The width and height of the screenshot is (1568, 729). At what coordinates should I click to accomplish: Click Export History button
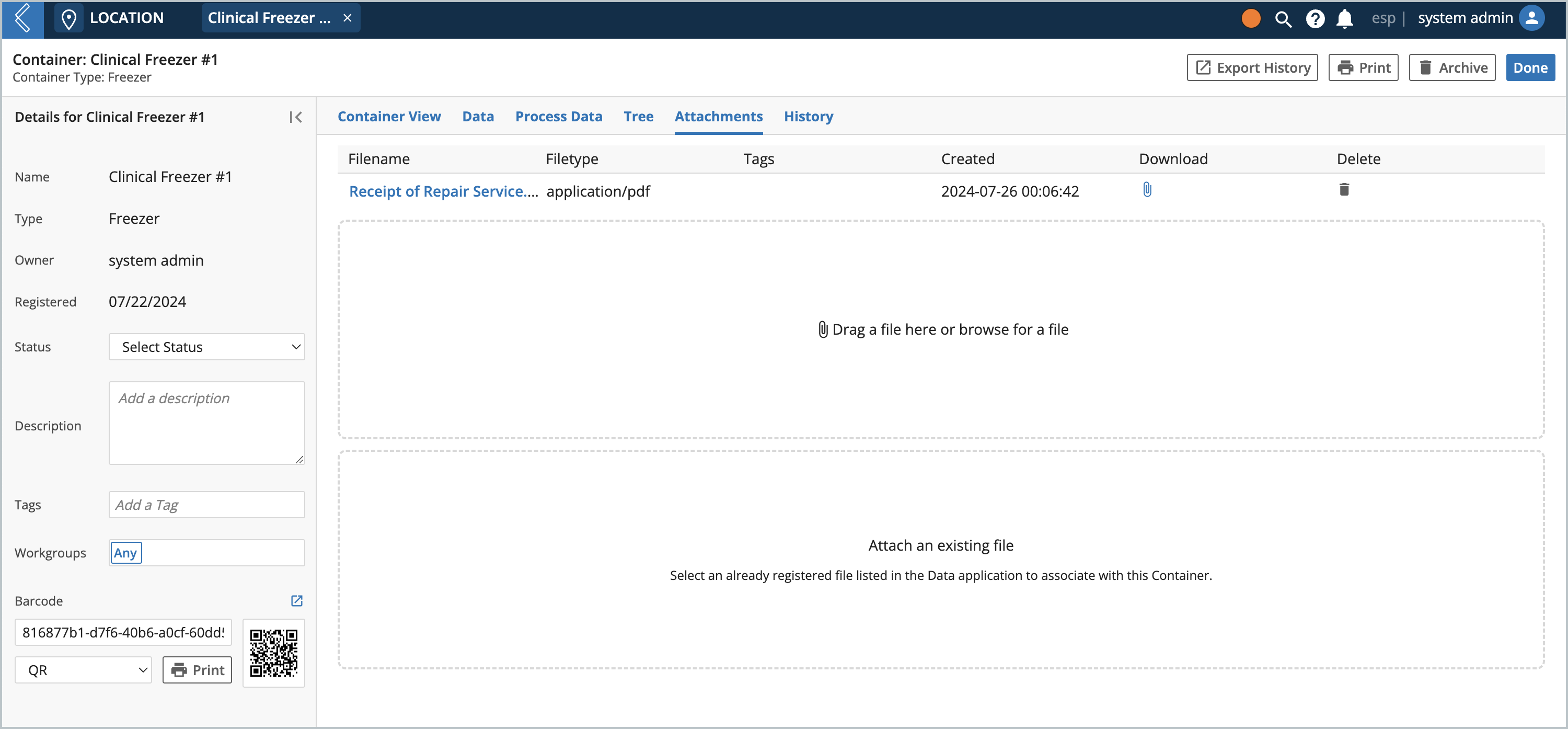click(1252, 67)
